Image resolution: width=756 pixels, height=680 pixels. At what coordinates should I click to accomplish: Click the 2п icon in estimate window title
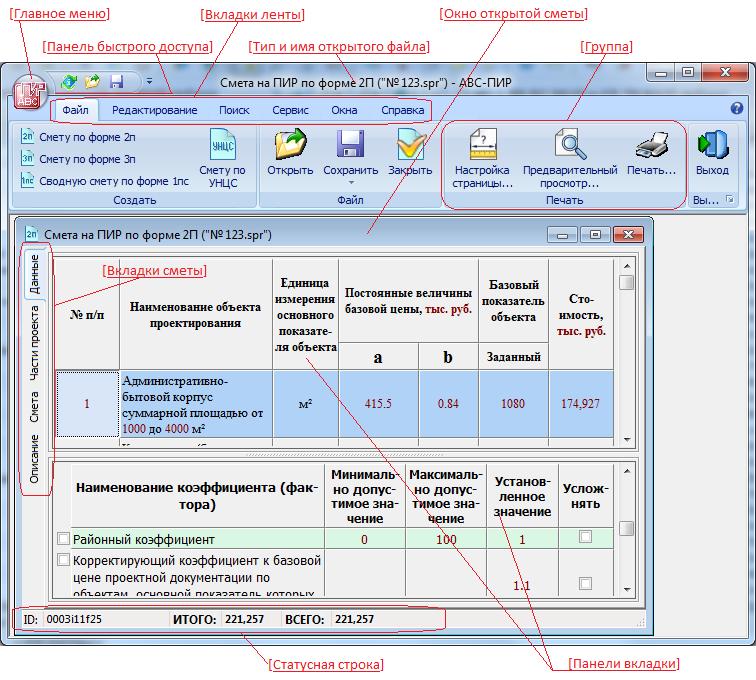coord(31,234)
